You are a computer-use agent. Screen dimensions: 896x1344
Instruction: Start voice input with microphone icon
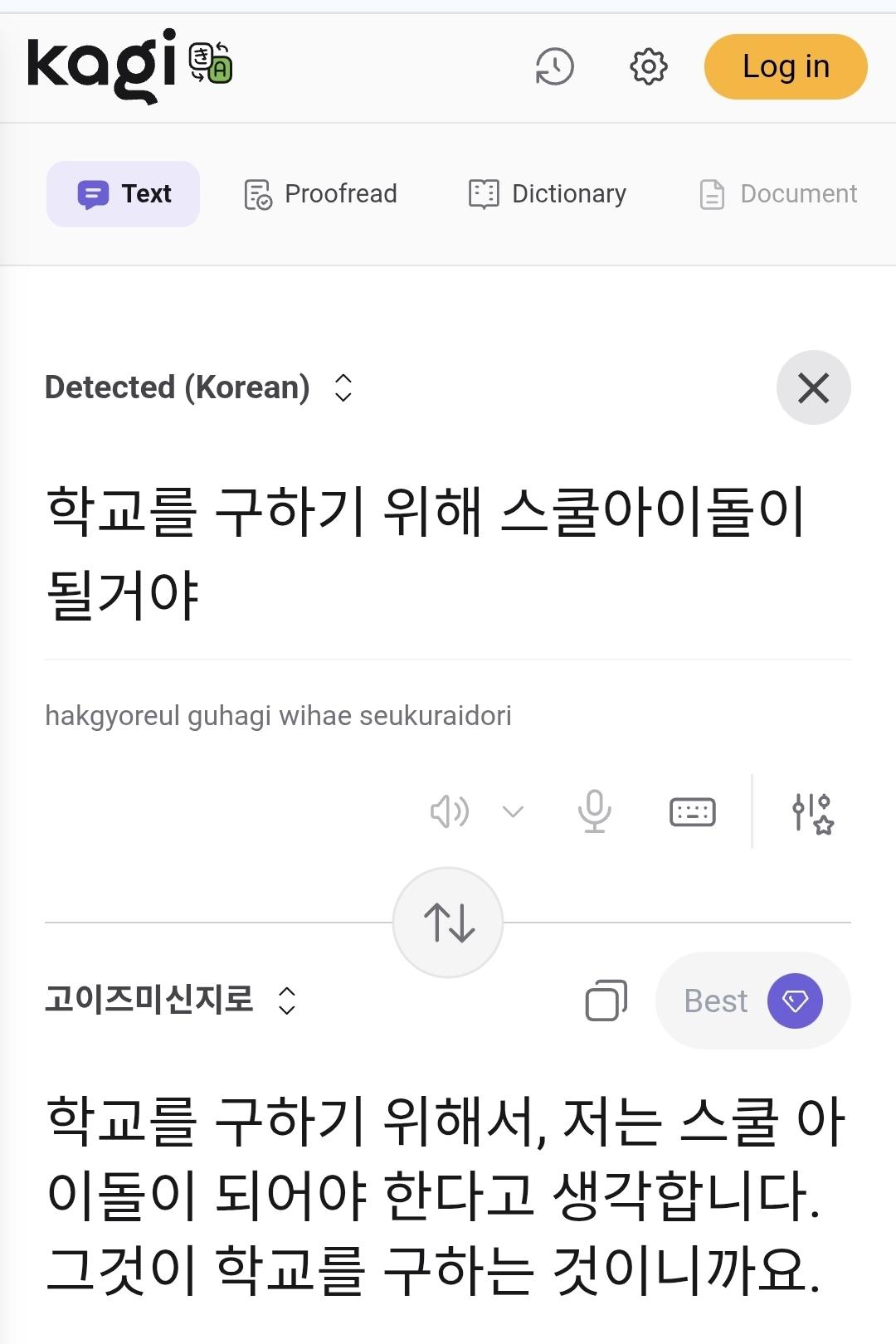coord(594,811)
